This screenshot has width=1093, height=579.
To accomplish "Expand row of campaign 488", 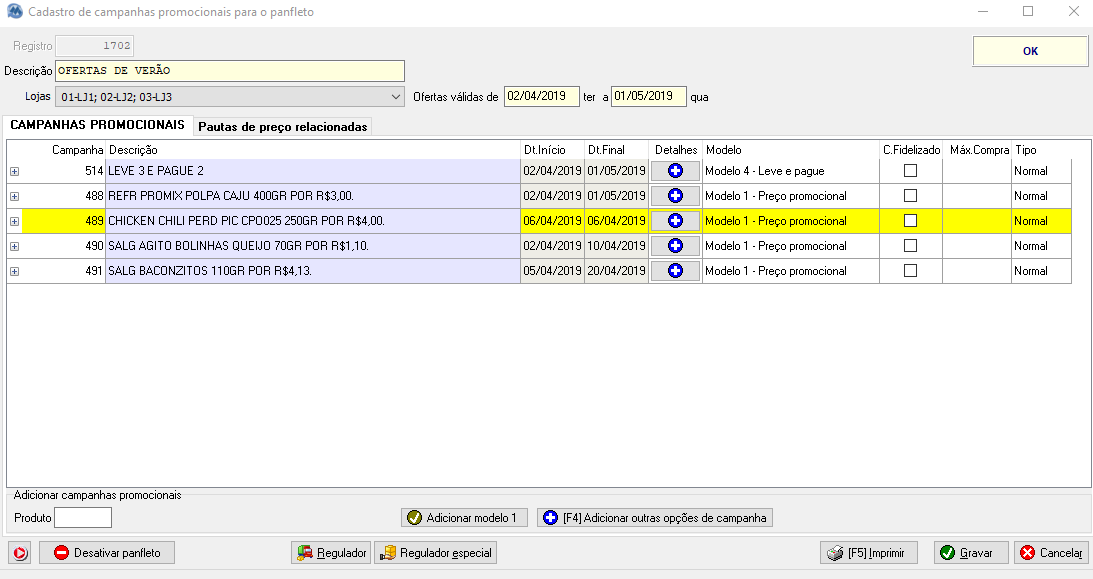I will [15, 196].
